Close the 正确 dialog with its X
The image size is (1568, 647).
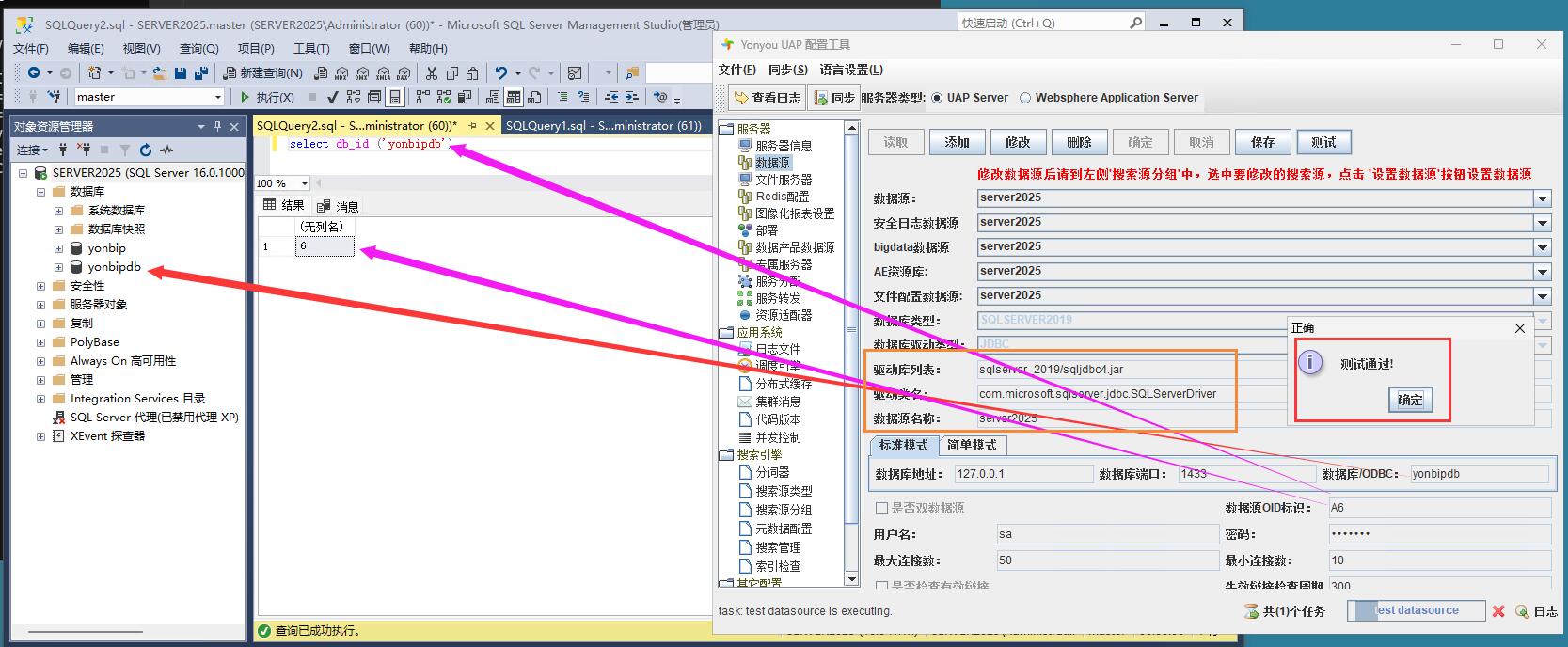[1520, 328]
